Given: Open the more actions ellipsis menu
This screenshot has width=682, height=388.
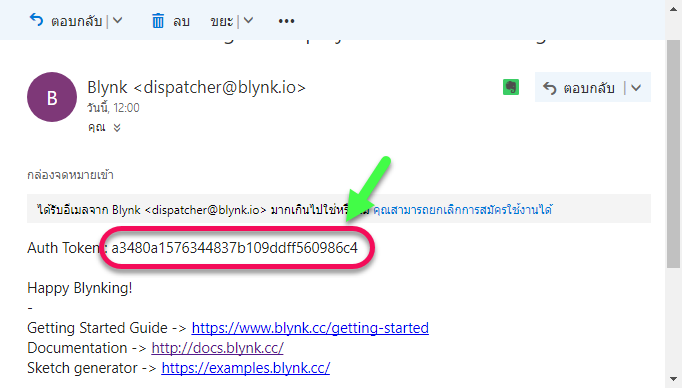Looking at the screenshot, I should coord(286,21).
